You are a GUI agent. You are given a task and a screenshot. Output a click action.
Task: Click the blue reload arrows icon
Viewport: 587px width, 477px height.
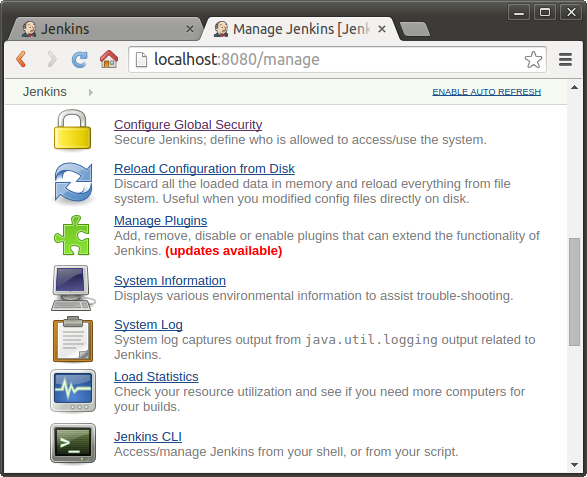tap(73, 182)
